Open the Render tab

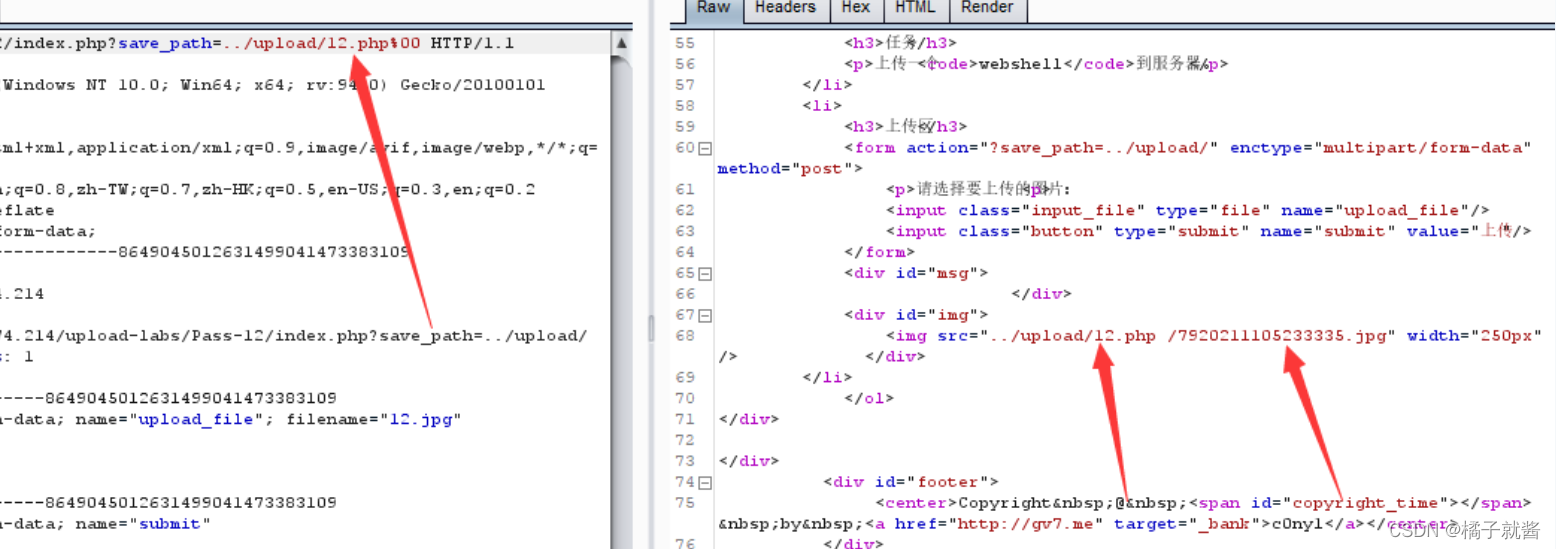tap(987, 8)
